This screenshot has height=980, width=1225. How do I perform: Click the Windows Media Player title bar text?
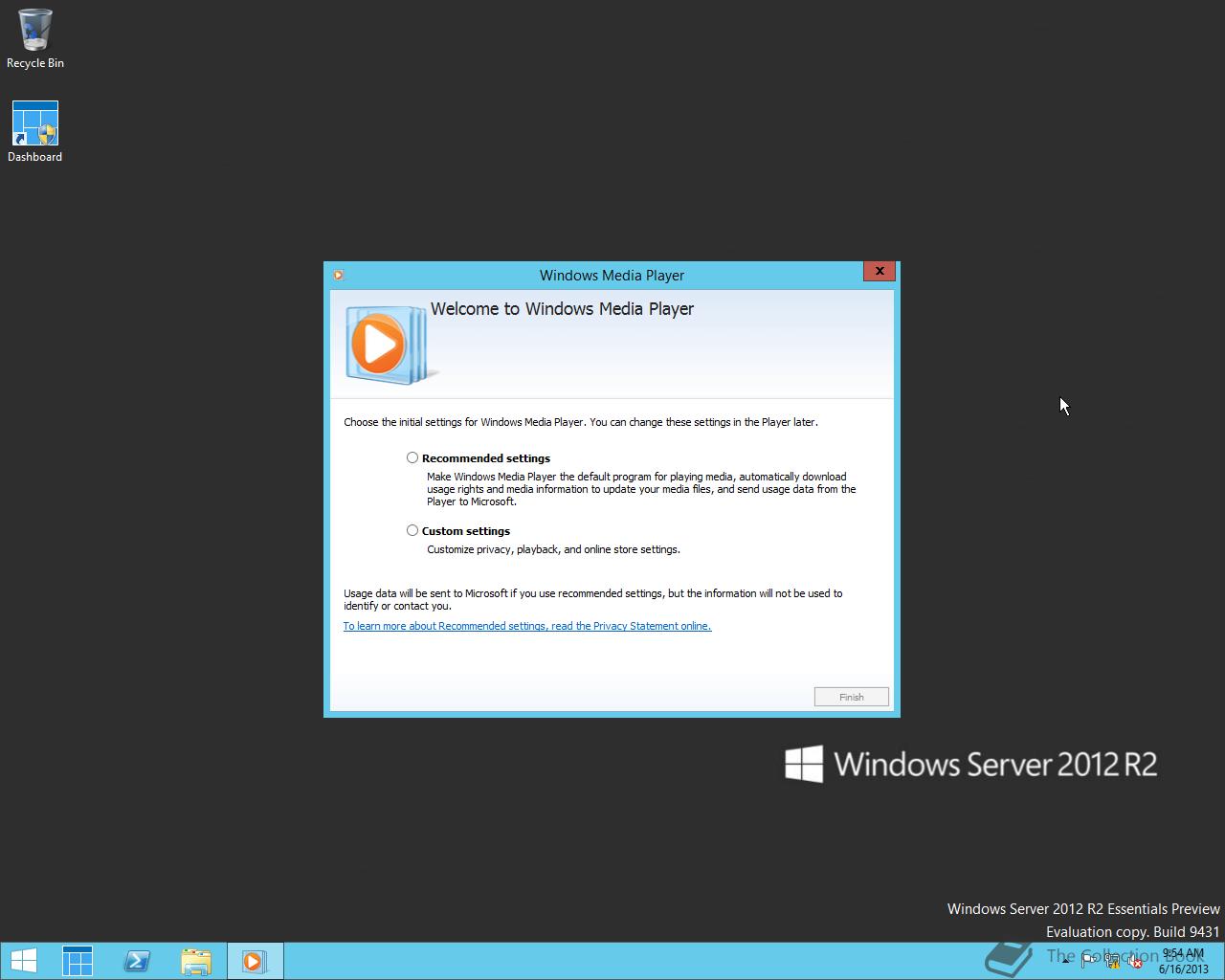pyautogui.click(x=612, y=276)
